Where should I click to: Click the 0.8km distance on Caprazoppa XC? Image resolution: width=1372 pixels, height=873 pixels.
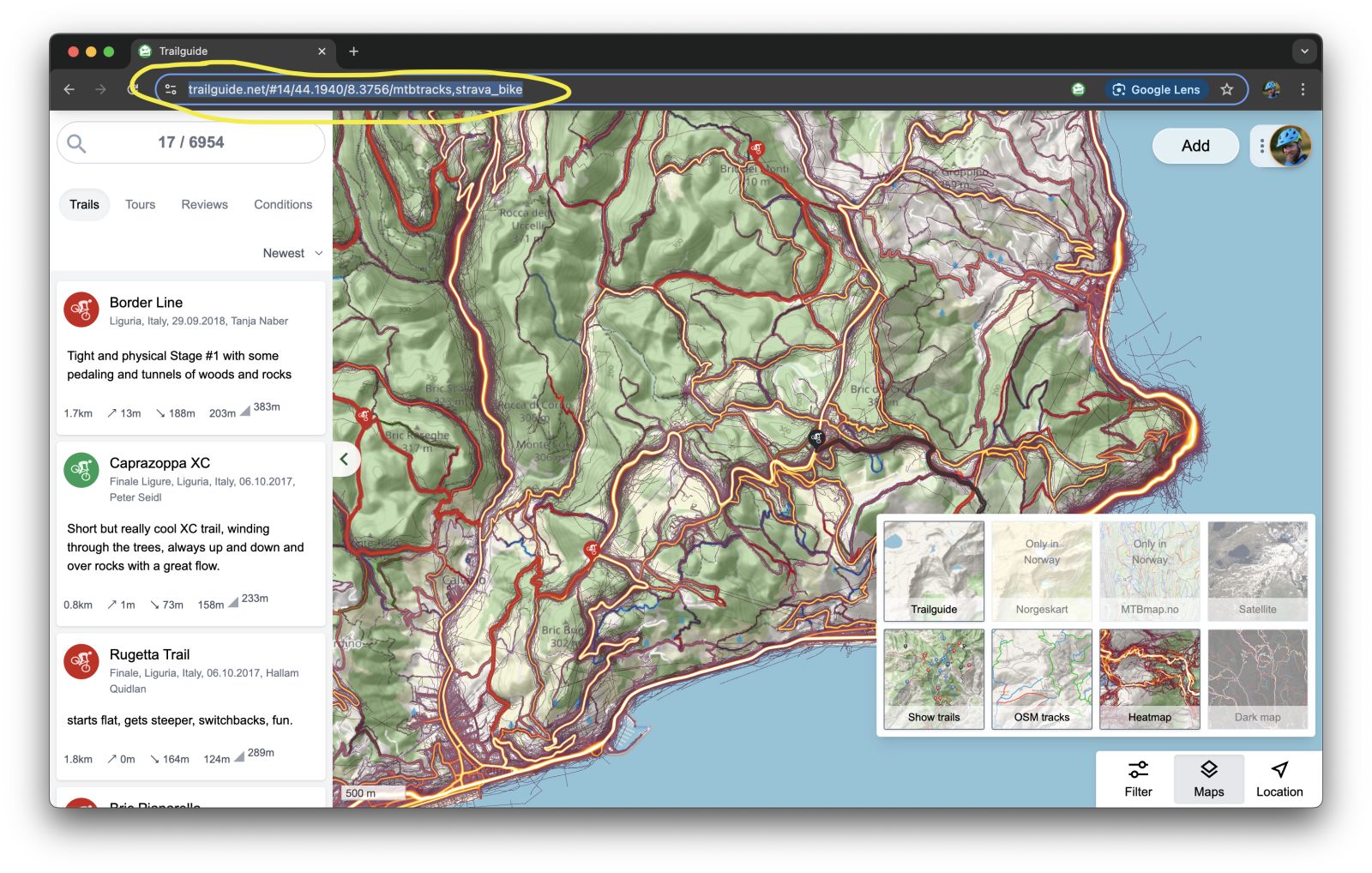click(78, 605)
